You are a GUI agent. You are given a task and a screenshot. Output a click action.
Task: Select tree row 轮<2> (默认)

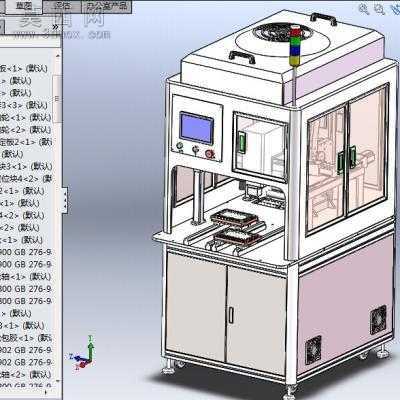point(26,129)
